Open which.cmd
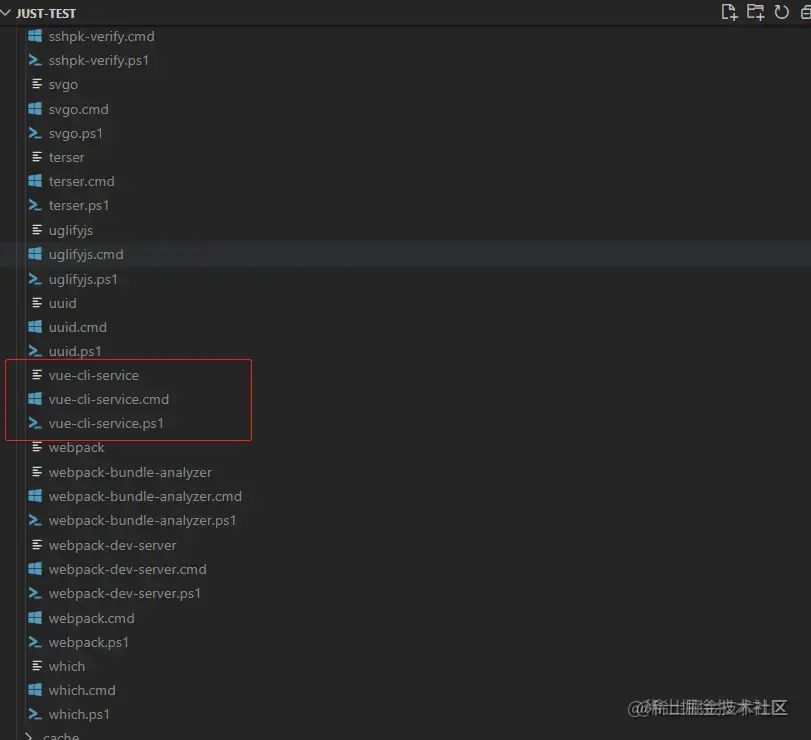 82,690
